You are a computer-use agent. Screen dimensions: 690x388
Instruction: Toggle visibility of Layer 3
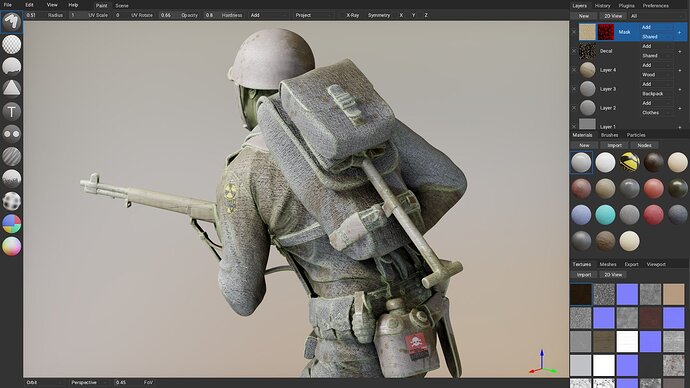point(573,89)
